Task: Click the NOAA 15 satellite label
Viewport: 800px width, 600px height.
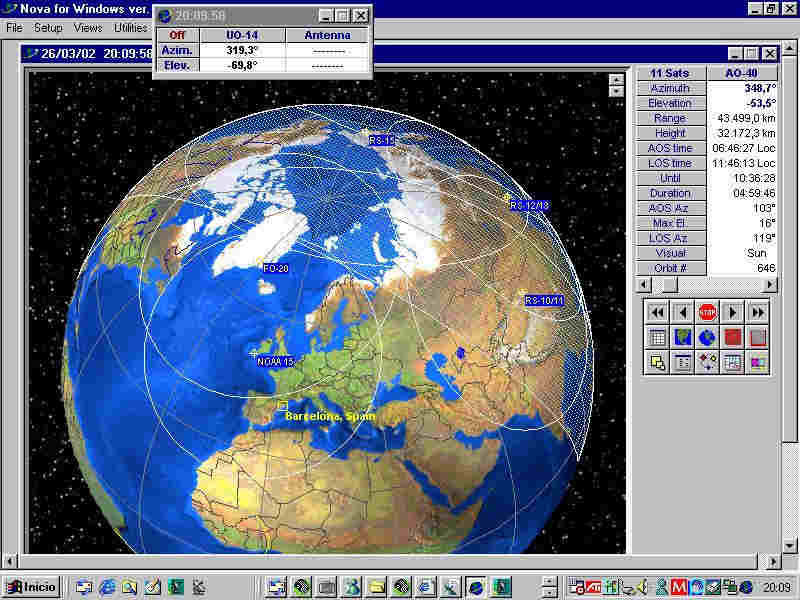Action: (x=275, y=361)
